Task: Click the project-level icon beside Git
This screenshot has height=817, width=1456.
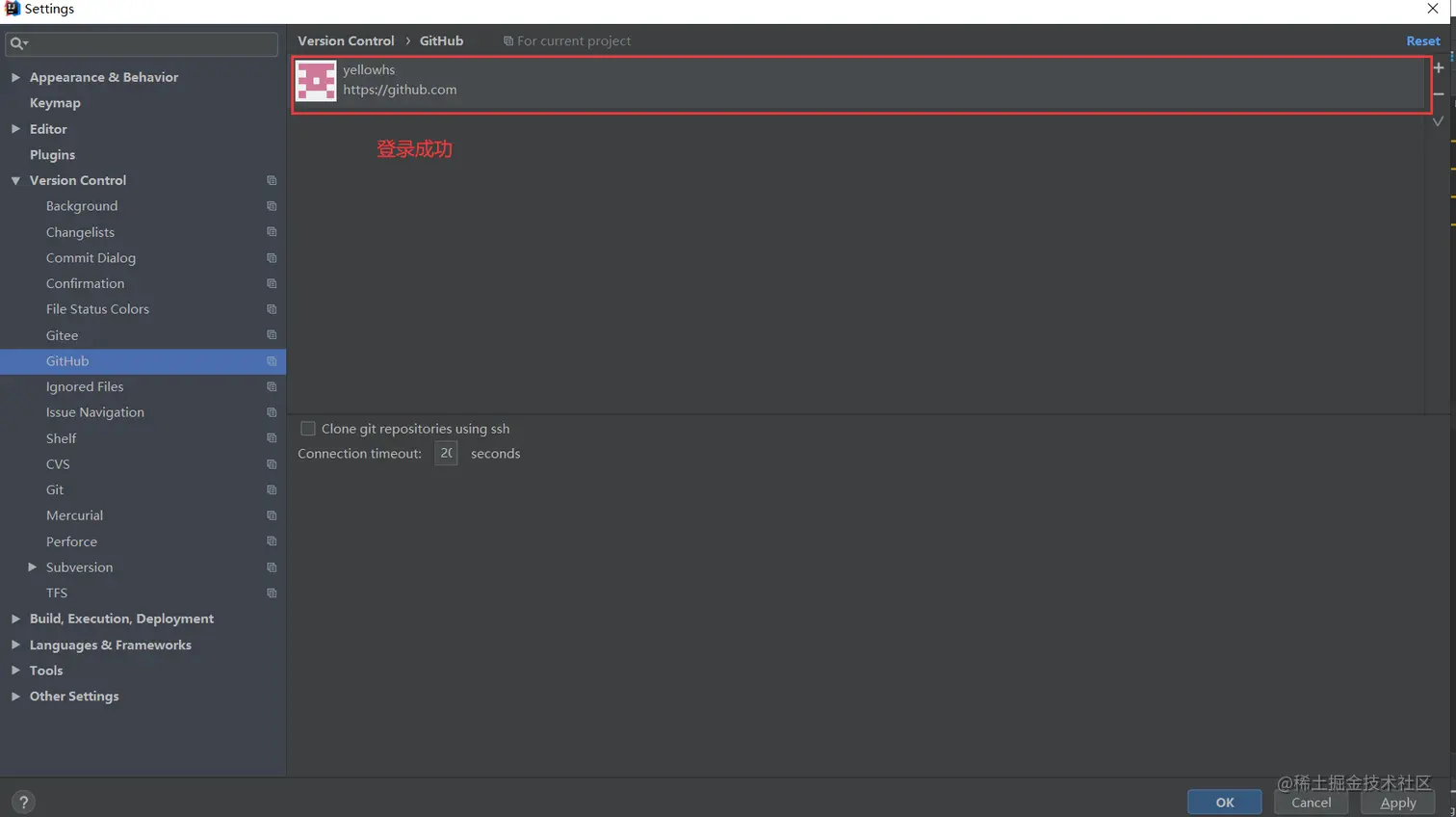Action: coord(272,489)
